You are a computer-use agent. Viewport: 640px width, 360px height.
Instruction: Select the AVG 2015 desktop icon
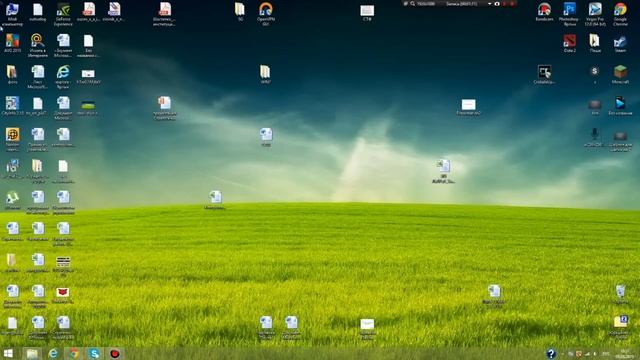click(12, 43)
